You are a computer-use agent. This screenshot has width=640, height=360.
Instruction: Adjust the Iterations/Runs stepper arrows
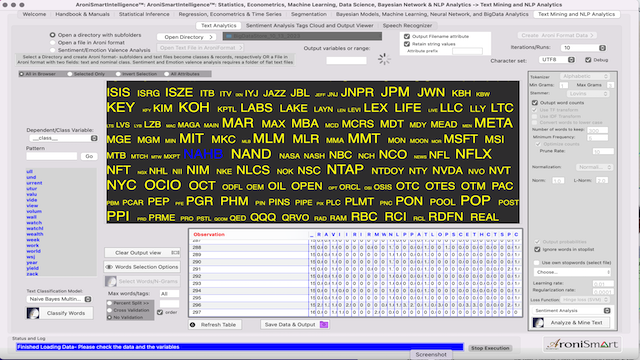pos(602,48)
